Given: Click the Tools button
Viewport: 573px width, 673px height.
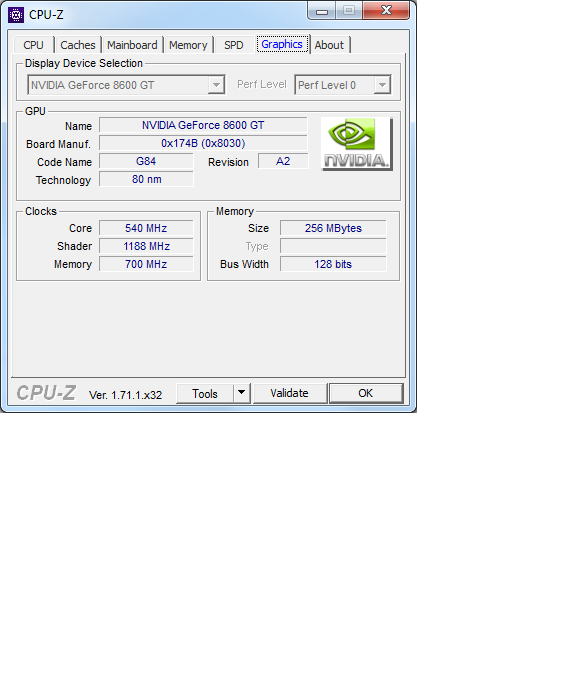Looking at the screenshot, I should coord(205,394).
